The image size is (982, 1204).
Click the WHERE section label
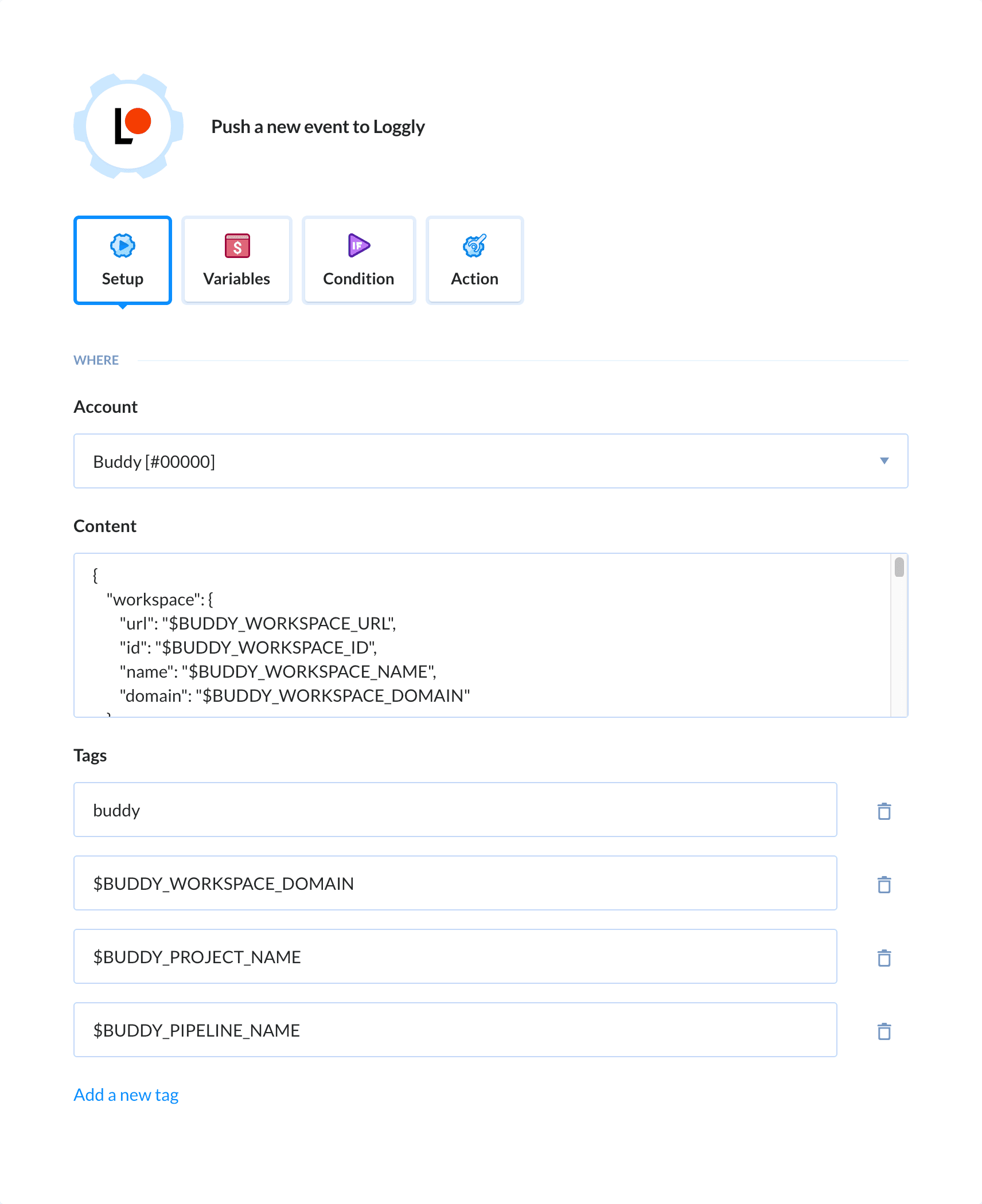point(96,360)
